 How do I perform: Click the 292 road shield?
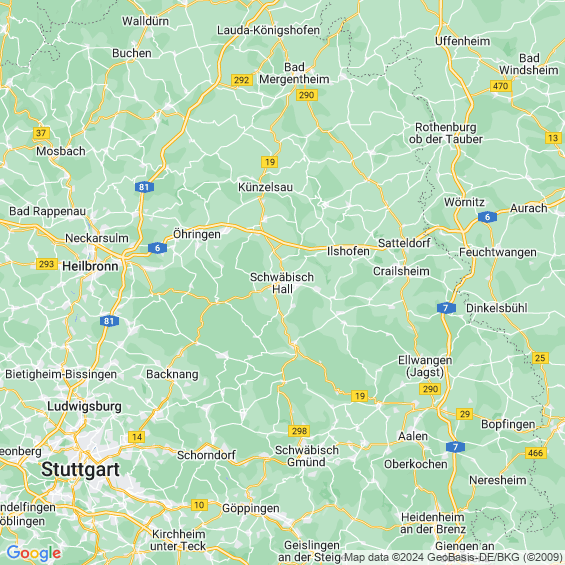[x=241, y=80]
